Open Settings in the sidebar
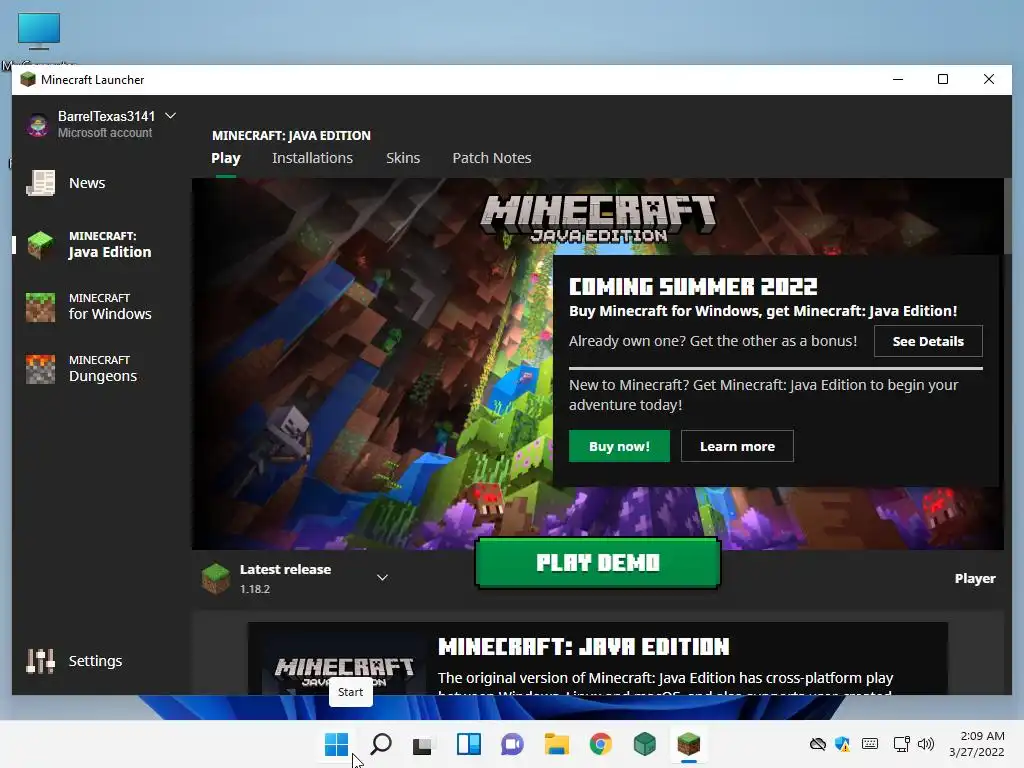The image size is (1024, 768). pos(95,661)
